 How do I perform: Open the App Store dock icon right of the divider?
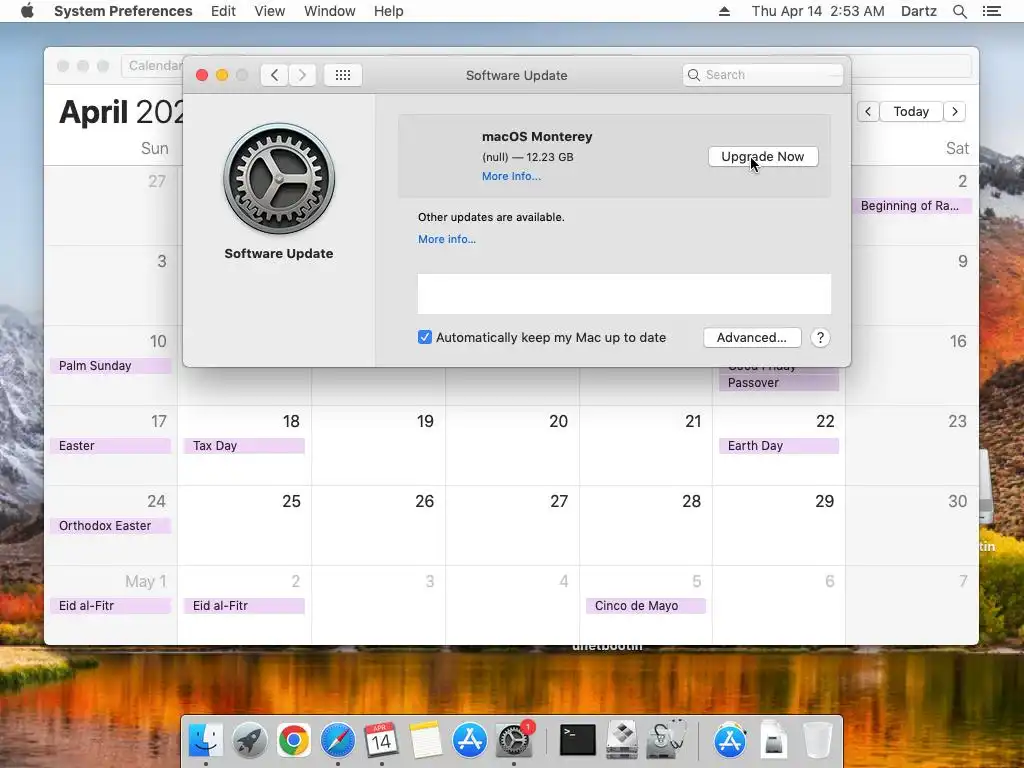730,740
